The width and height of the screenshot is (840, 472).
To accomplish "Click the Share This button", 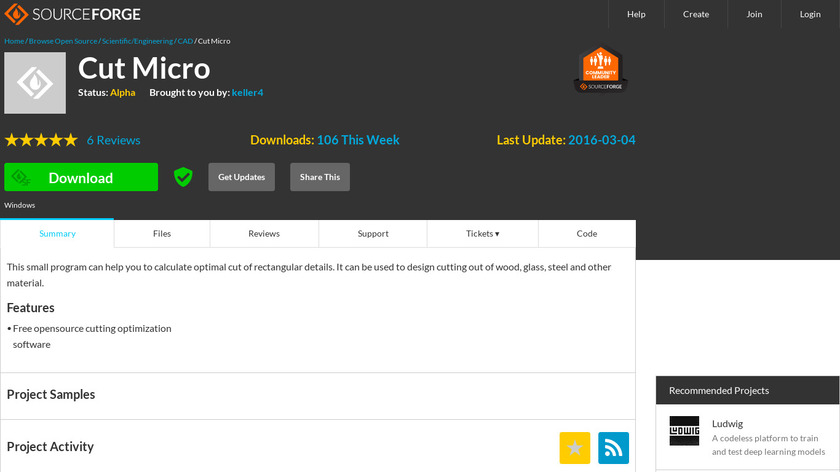I will coord(320,177).
